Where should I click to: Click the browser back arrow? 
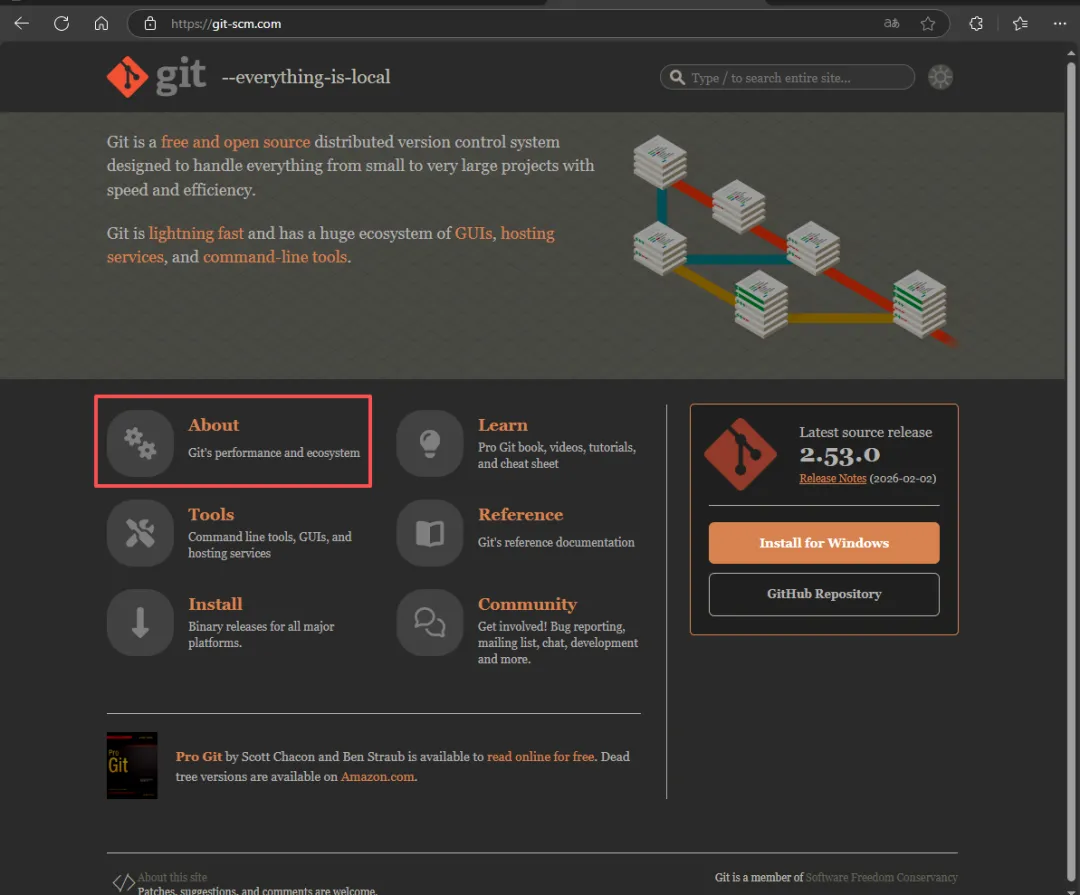pos(21,23)
